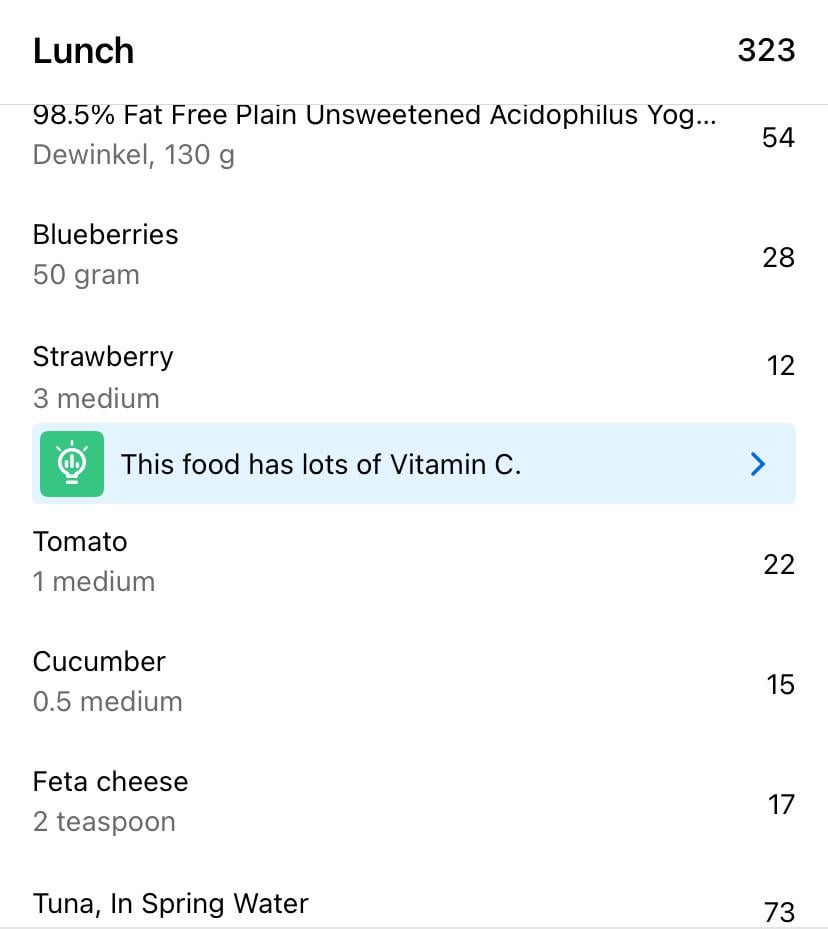Tap the 15 calorie value for Cucumber

[781, 684]
